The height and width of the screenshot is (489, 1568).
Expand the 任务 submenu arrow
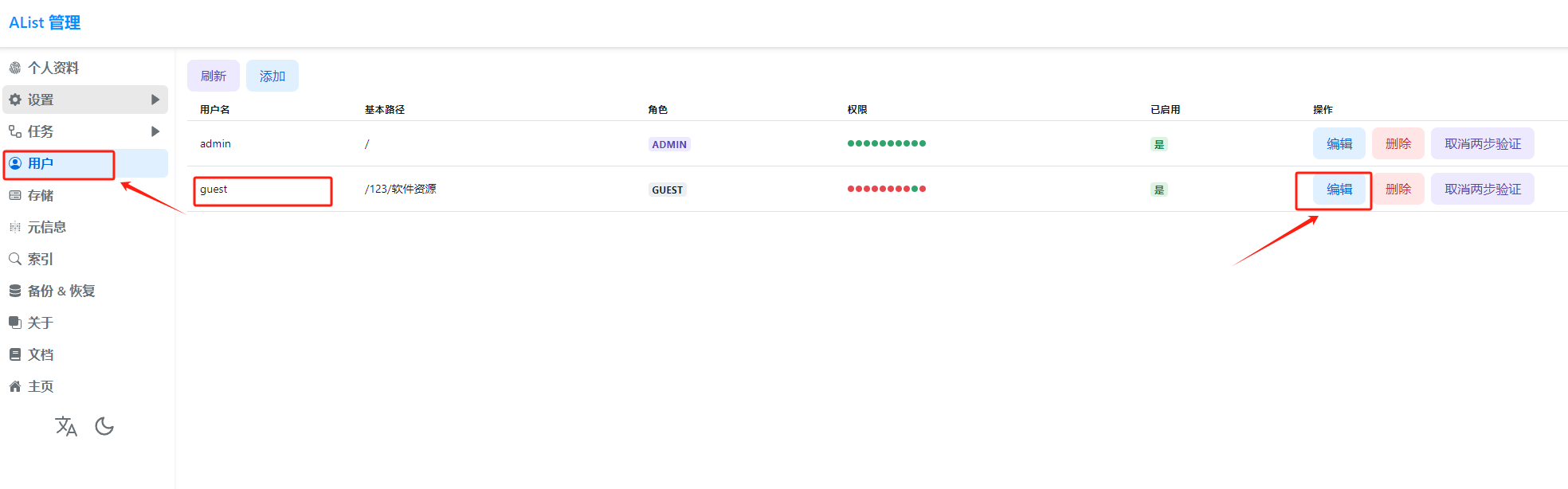point(155,131)
